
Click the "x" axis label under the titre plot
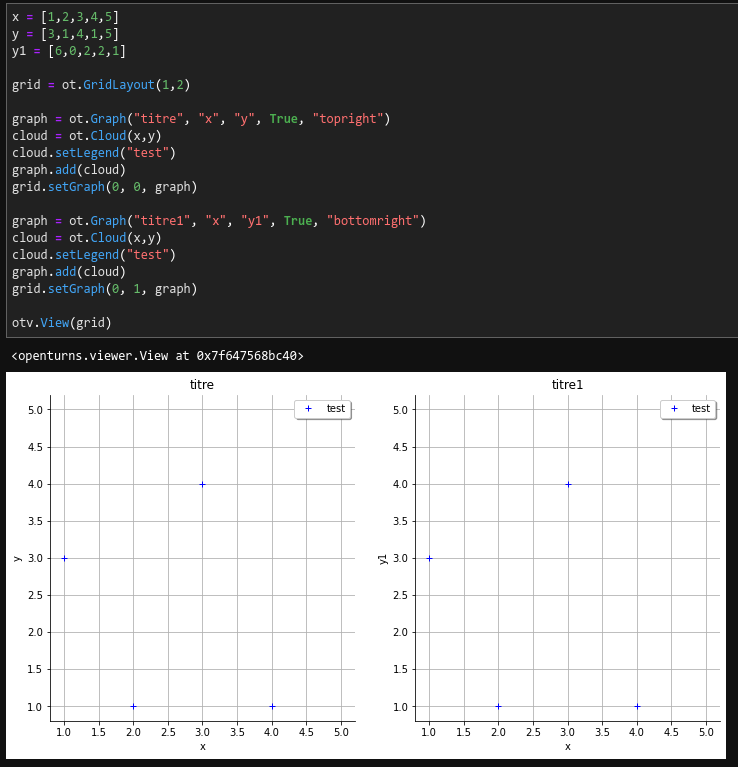pyautogui.click(x=202, y=746)
